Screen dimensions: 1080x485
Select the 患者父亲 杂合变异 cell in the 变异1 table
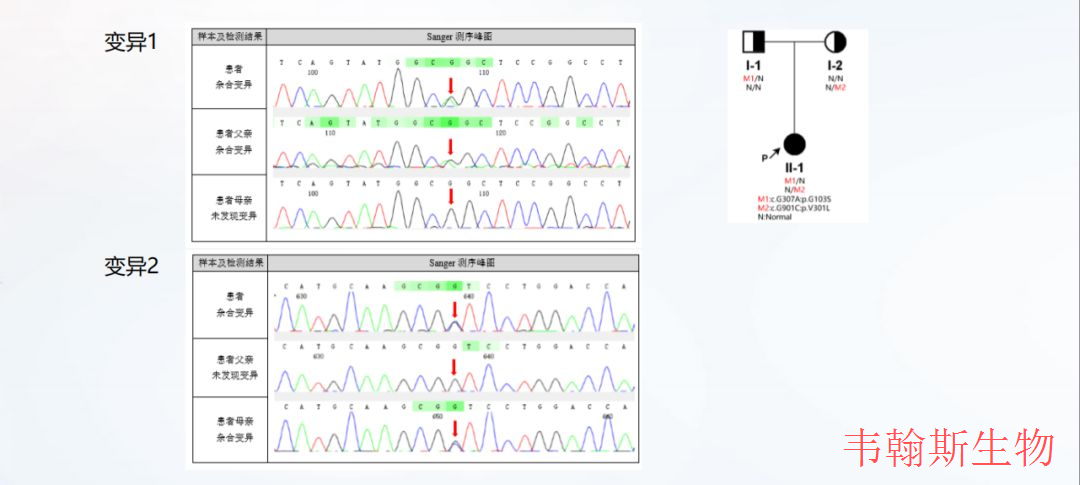point(229,141)
